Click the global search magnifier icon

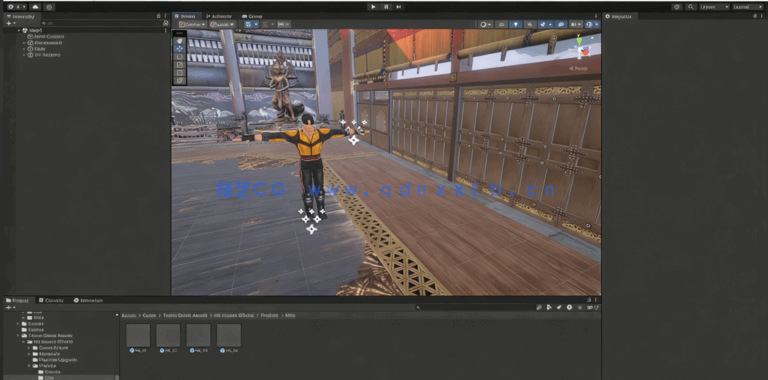691,7
